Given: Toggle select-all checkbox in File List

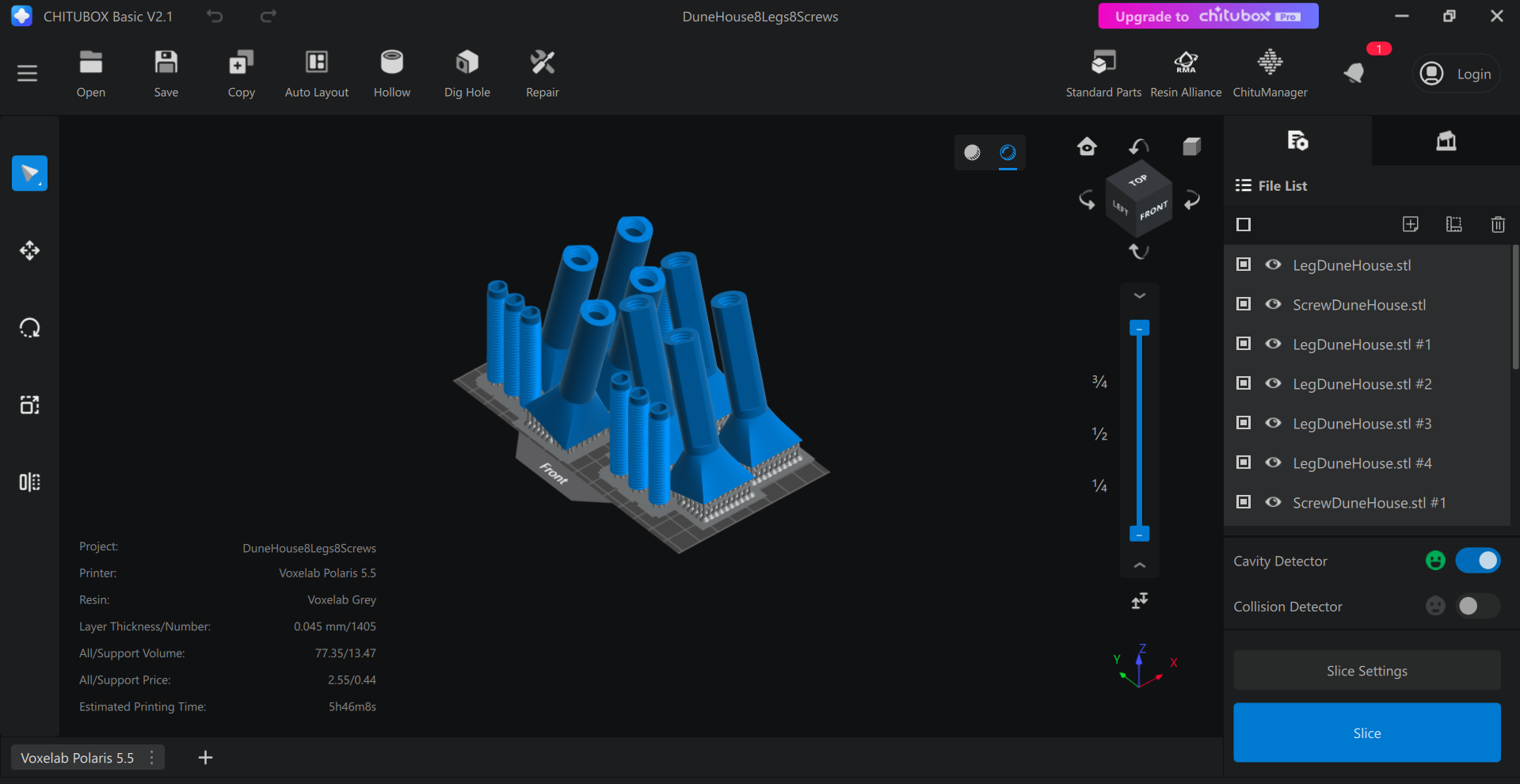Looking at the screenshot, I should click(x=1244, y=225).
